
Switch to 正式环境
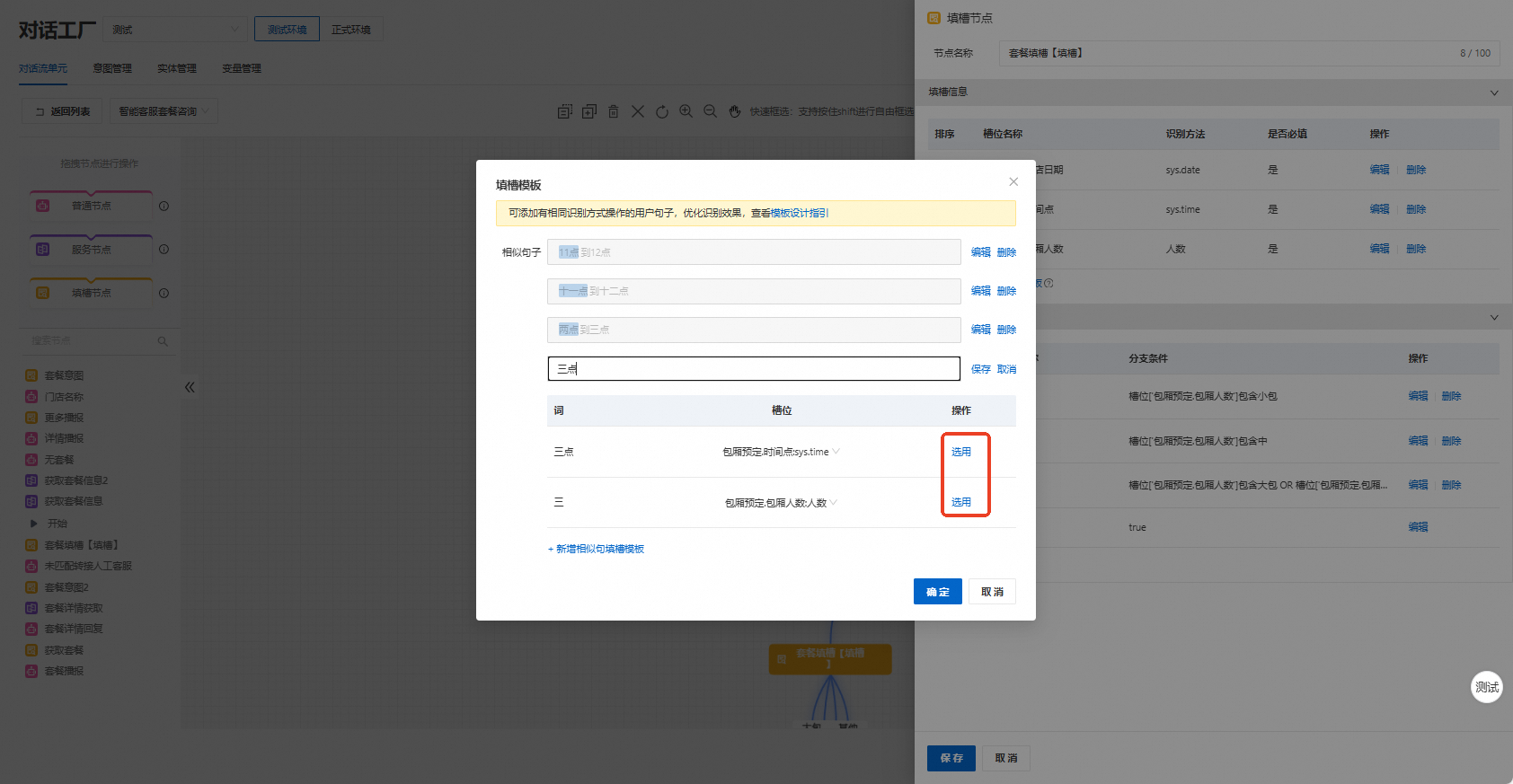351,30
